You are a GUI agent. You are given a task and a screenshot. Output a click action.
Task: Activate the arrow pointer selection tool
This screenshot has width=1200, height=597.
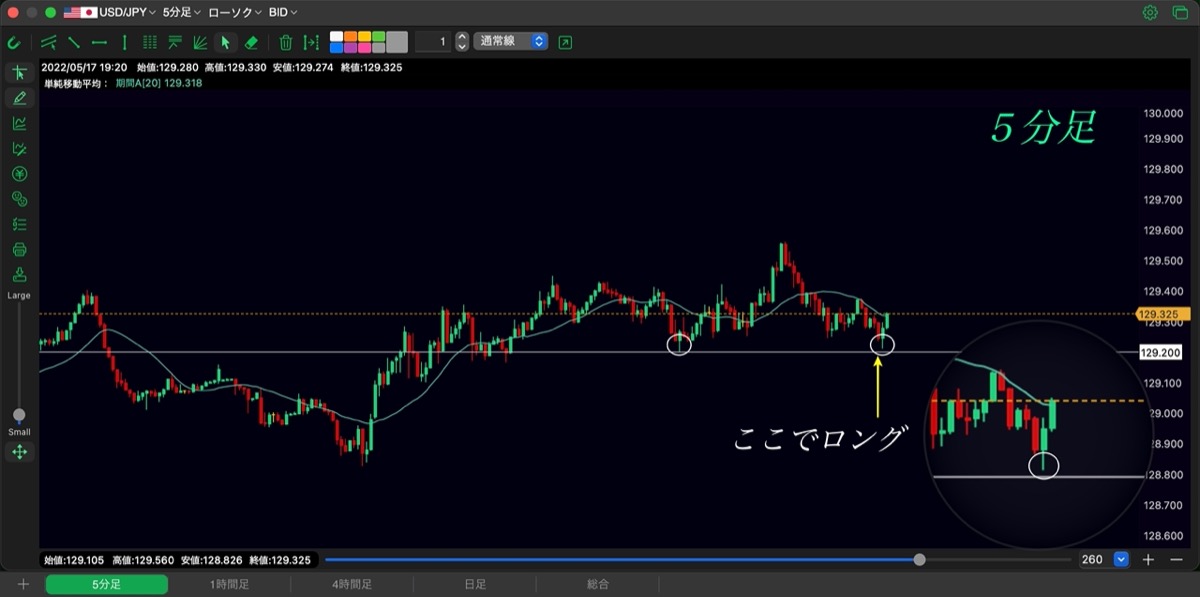225,42
